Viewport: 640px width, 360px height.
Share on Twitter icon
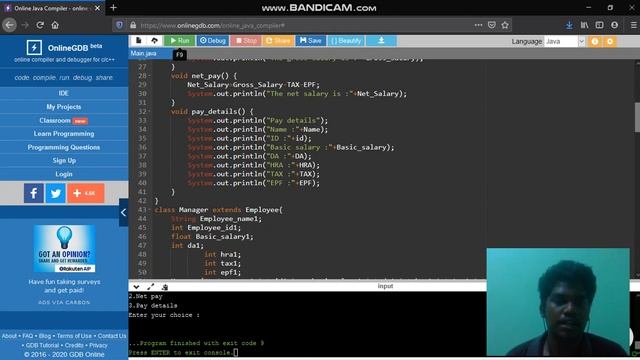[x=56, y=193]
